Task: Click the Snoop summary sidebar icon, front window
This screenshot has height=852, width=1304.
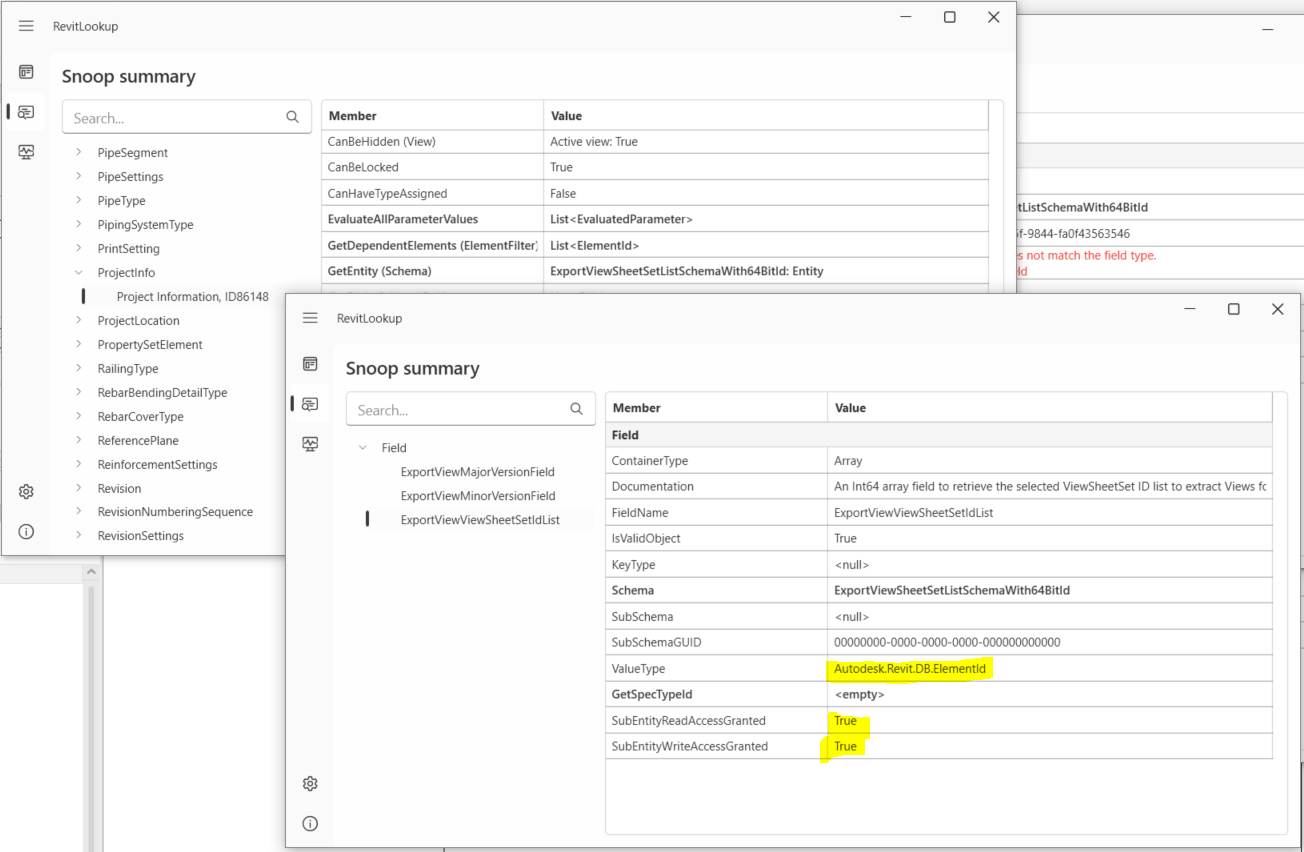Action: click(310, 403)
